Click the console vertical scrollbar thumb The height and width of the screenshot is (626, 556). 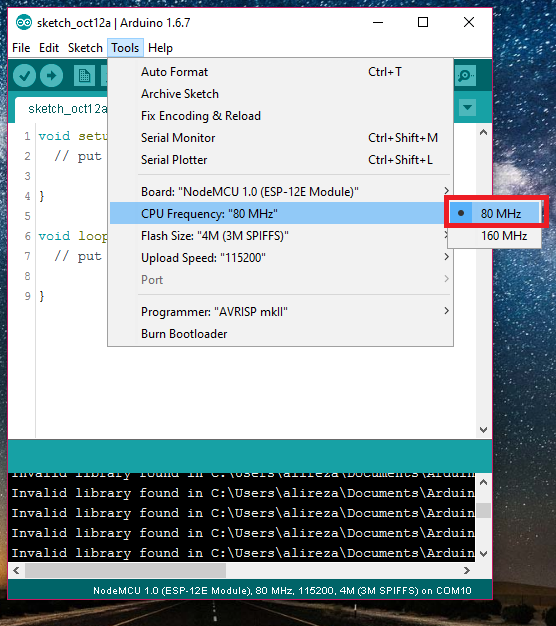click(483, 511)
